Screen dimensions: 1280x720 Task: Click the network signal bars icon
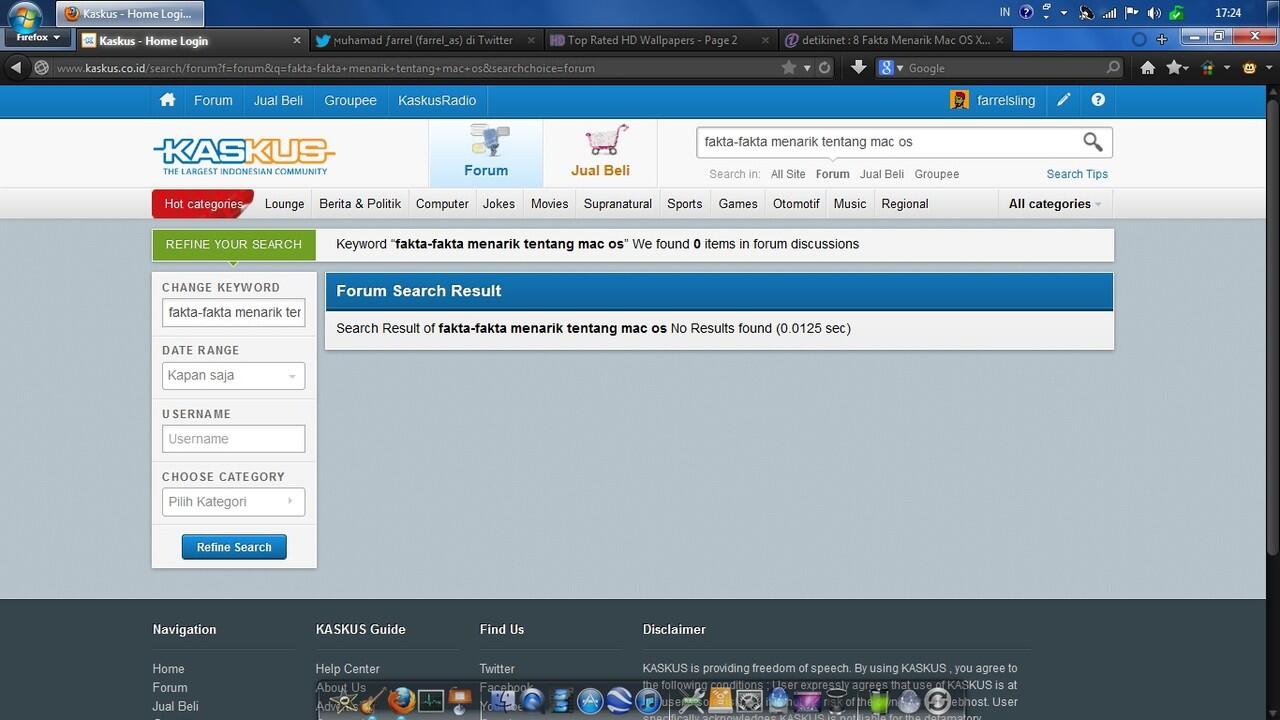1109,13
